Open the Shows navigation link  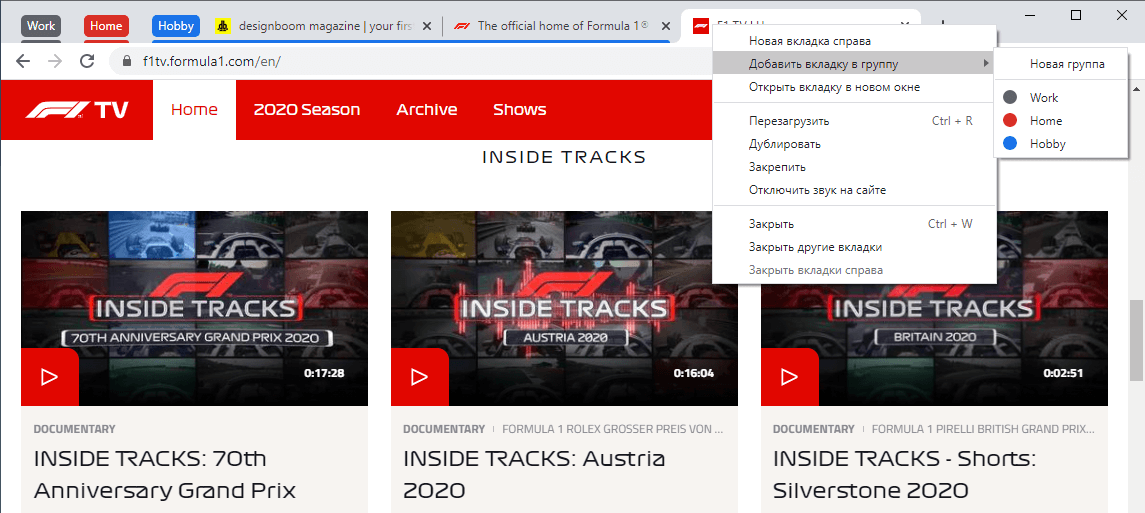pos(519,110)
